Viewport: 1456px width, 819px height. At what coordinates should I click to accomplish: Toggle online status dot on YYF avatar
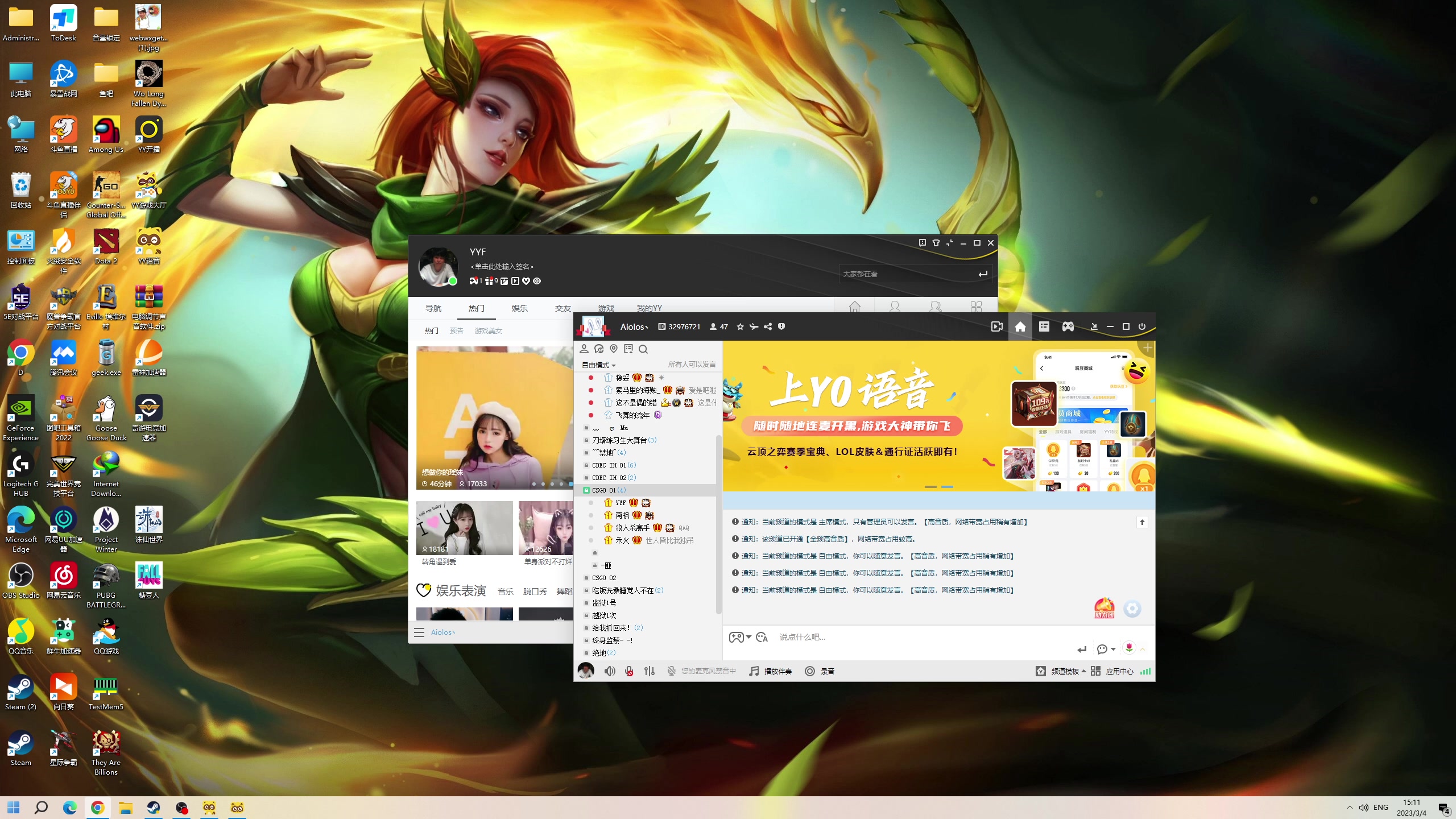(x=453, y=281)
